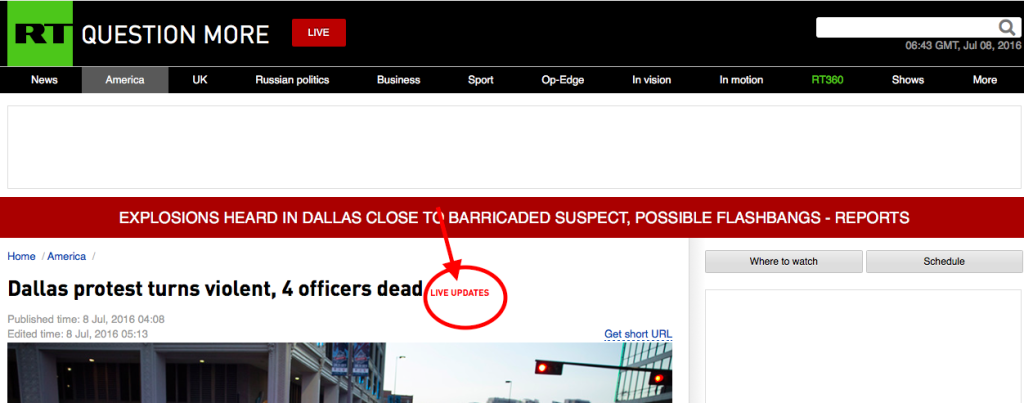Click the search magnifier icon
1024x403 pixels.
1006,27
